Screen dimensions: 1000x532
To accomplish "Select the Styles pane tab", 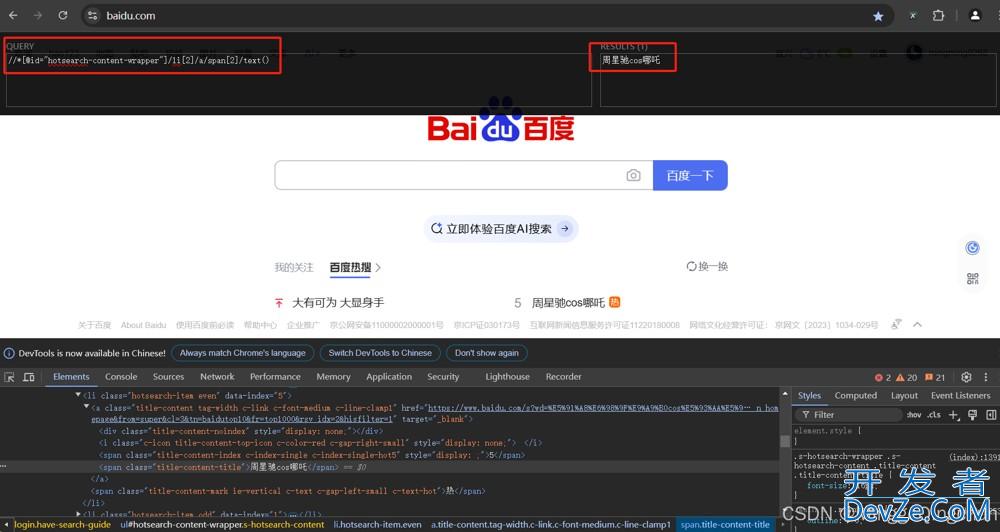I will click(x=809, y=395).
